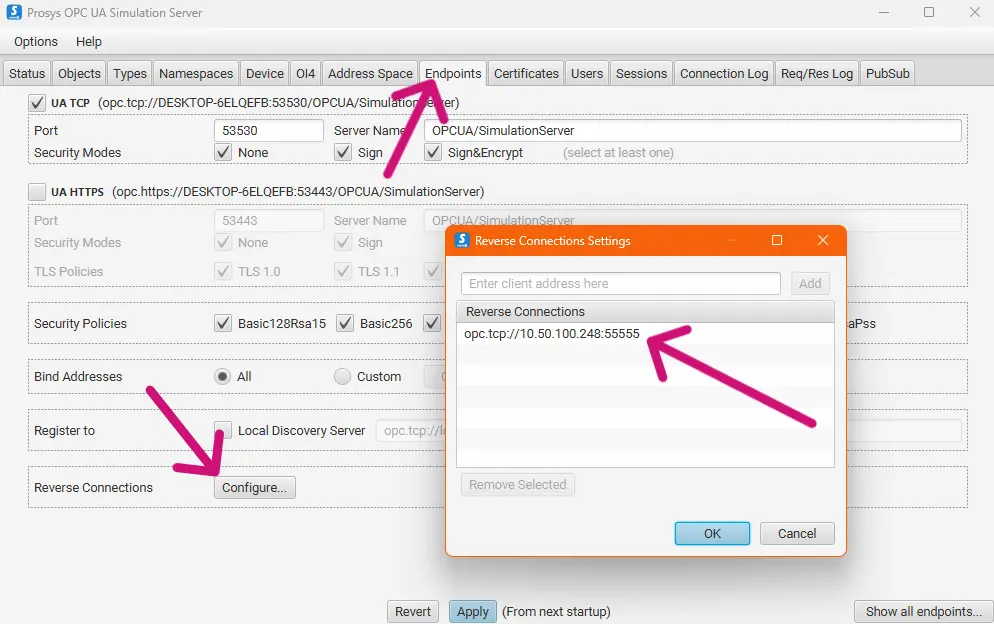Open the Options menu
This screenshot has width=994, height=624.
tap(36, 42)
